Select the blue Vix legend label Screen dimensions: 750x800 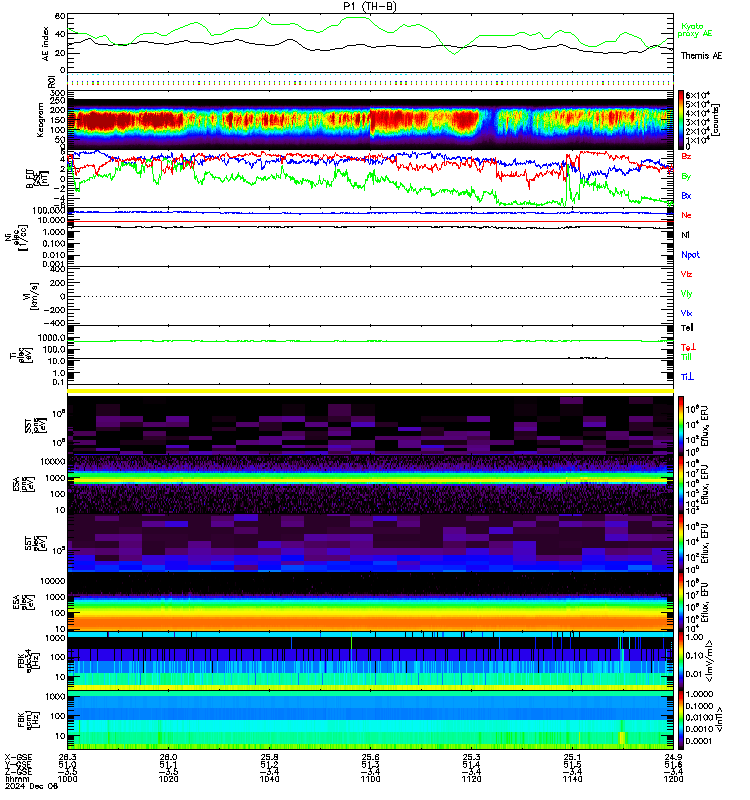pyautogui.click(x=686, y=313)
